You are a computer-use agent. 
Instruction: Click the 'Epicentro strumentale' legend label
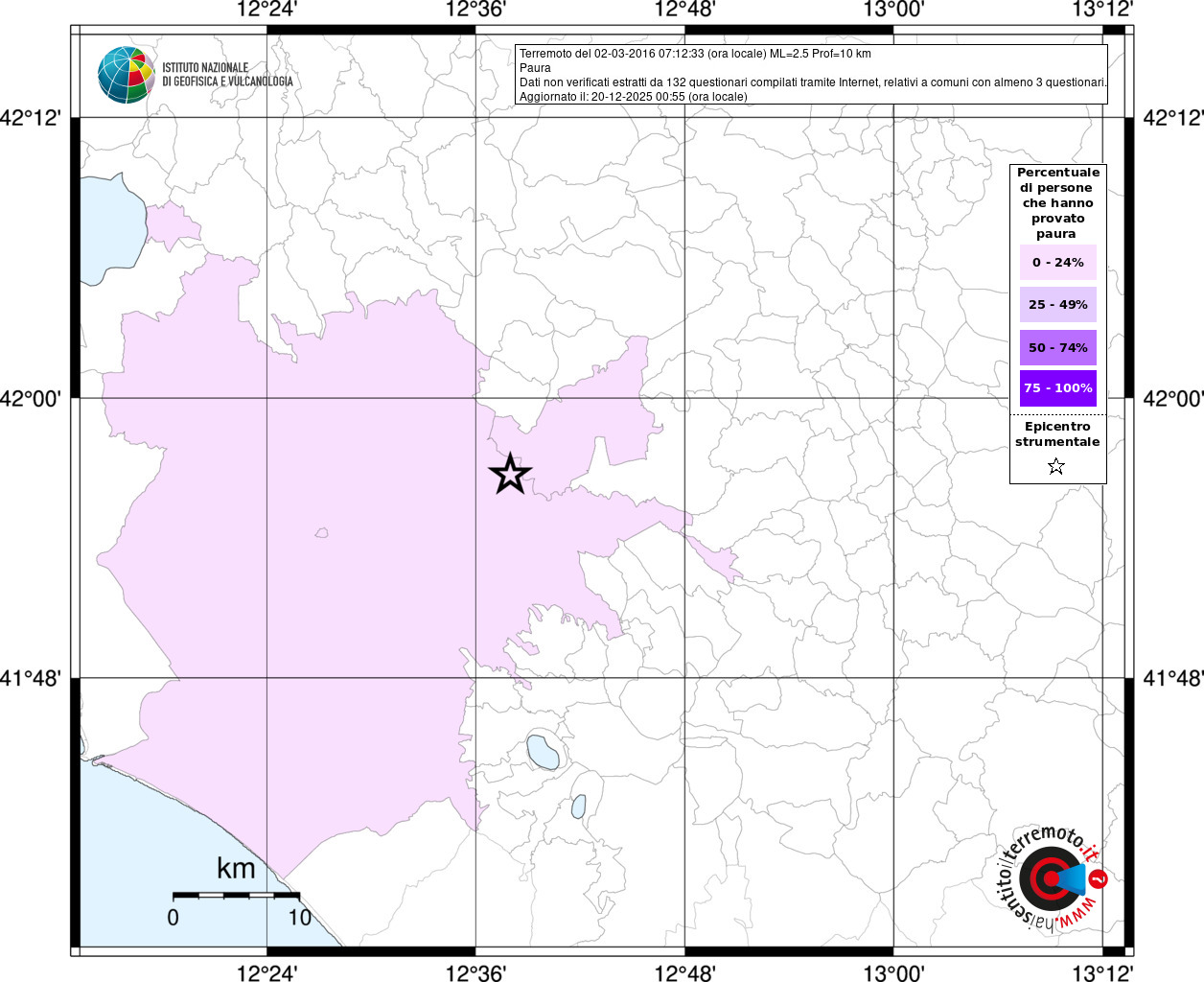coord(1057,434)
